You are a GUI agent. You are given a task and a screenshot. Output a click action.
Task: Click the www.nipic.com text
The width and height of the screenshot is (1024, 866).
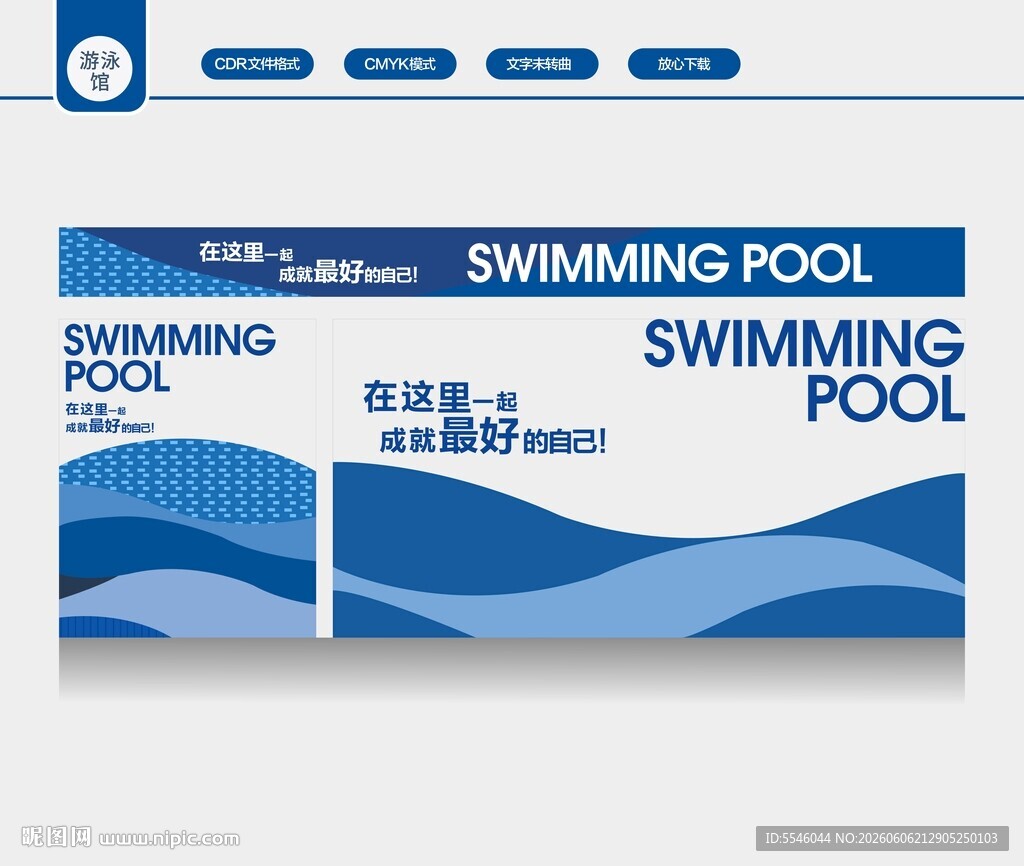(170, 839)
